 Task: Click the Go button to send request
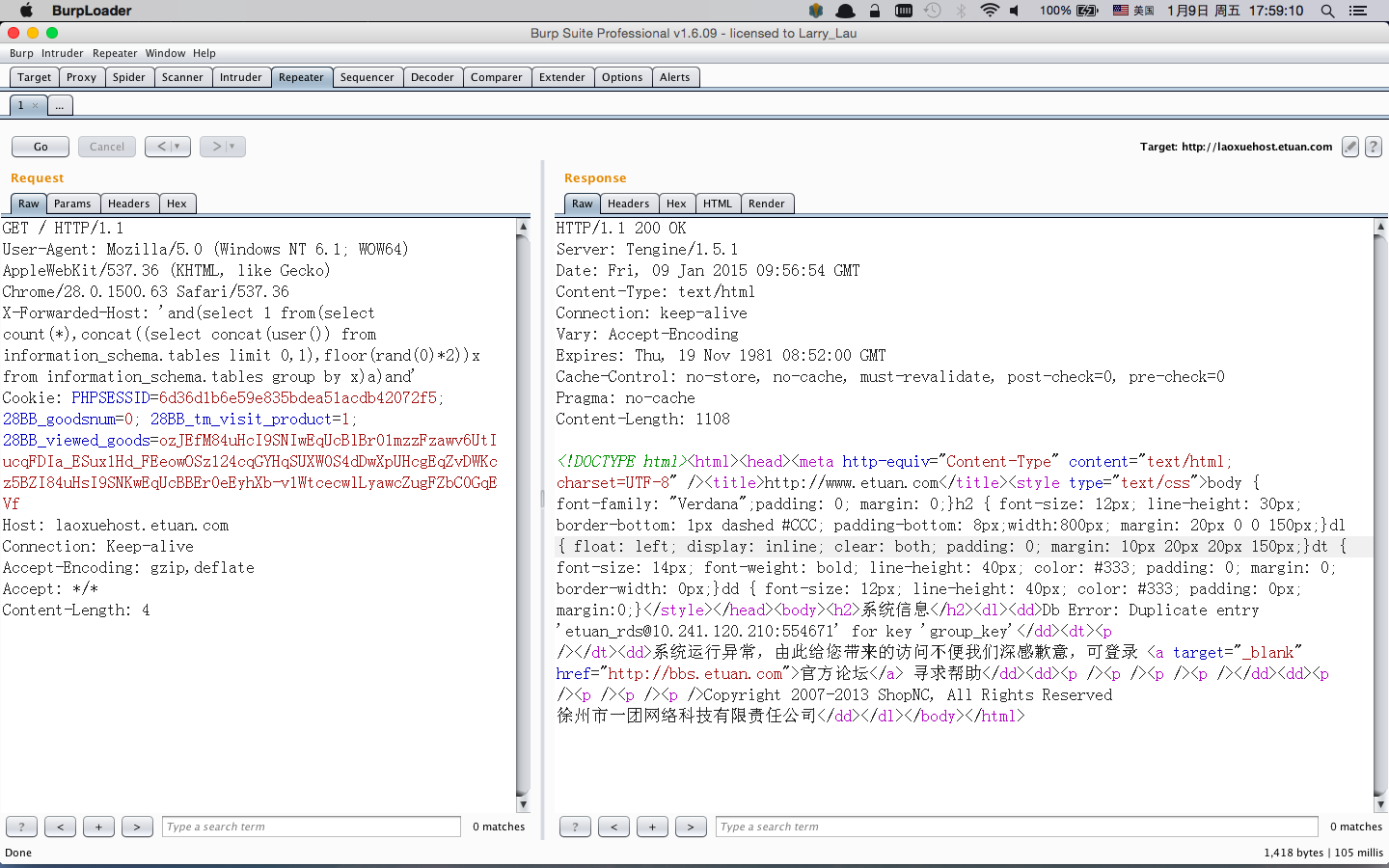click(x=41, y=147)
